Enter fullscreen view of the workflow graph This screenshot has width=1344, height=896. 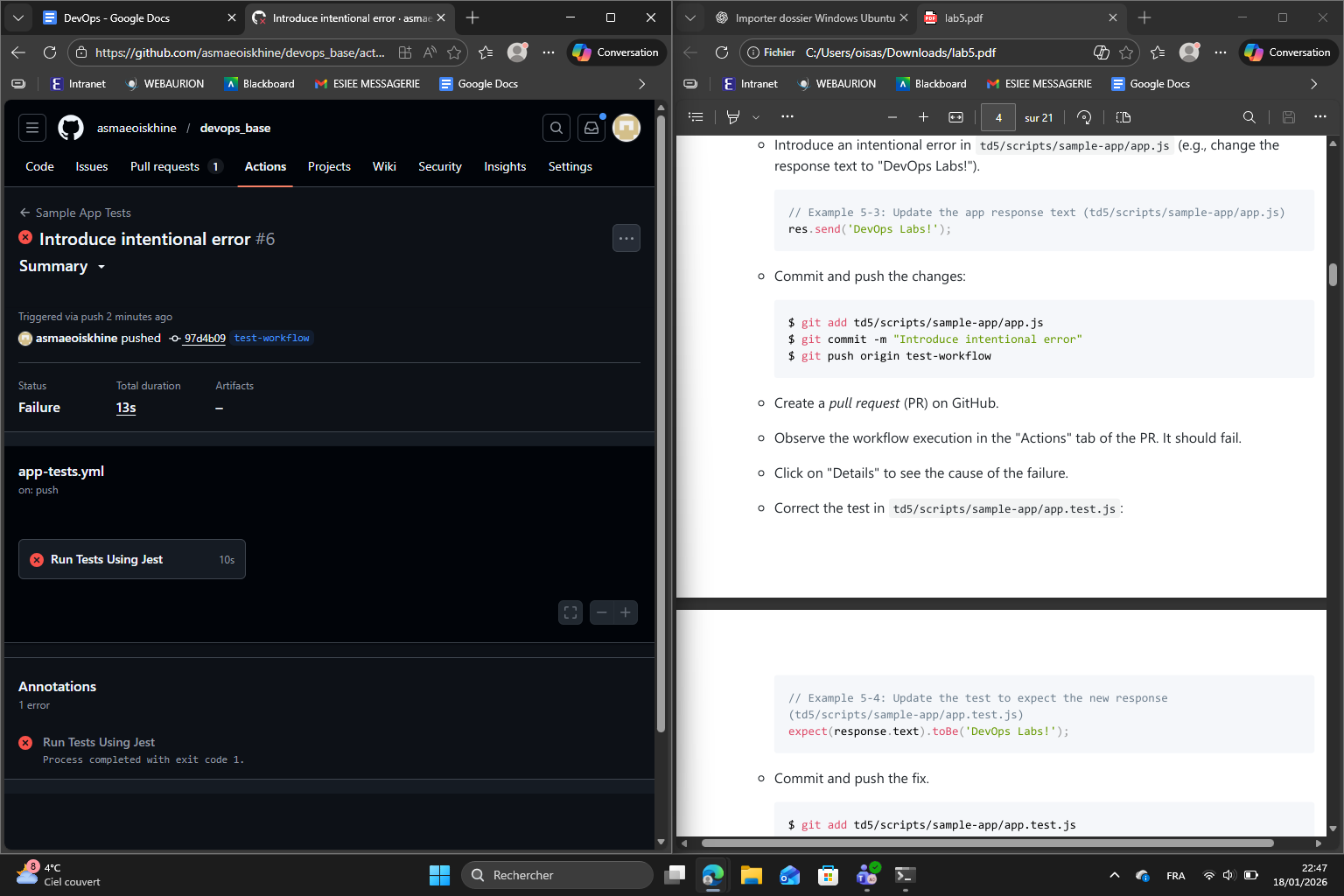[570, 612]
